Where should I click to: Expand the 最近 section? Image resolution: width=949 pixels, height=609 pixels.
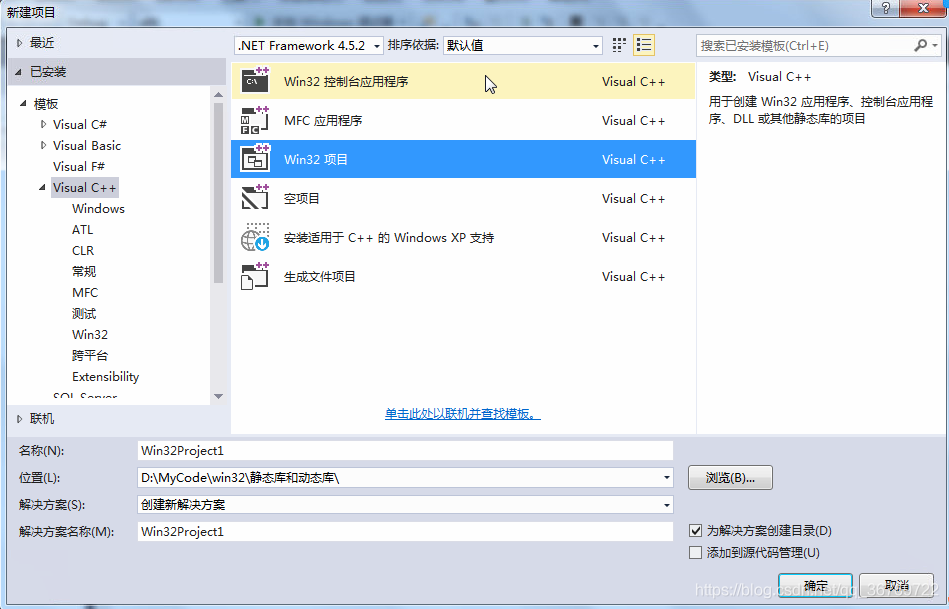[19, 43]
